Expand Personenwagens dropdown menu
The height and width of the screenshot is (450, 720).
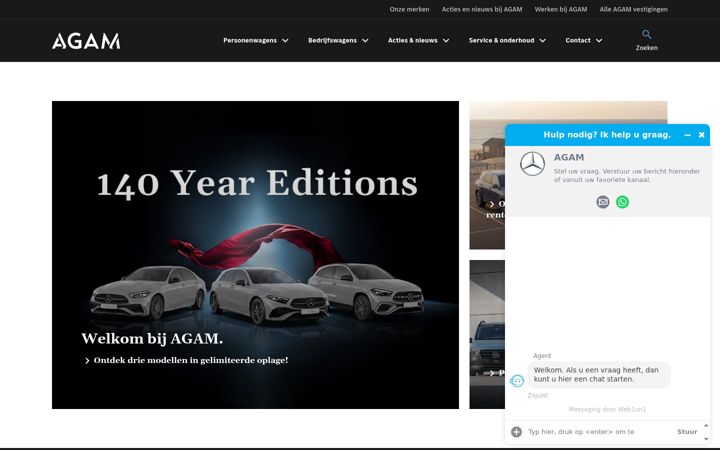coord(256,40)
